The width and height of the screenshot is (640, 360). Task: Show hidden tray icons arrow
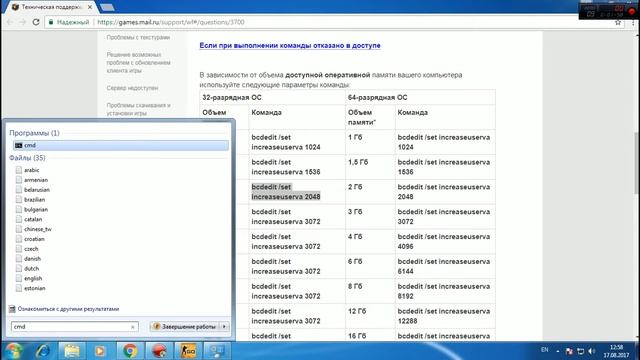pos(558,351)
